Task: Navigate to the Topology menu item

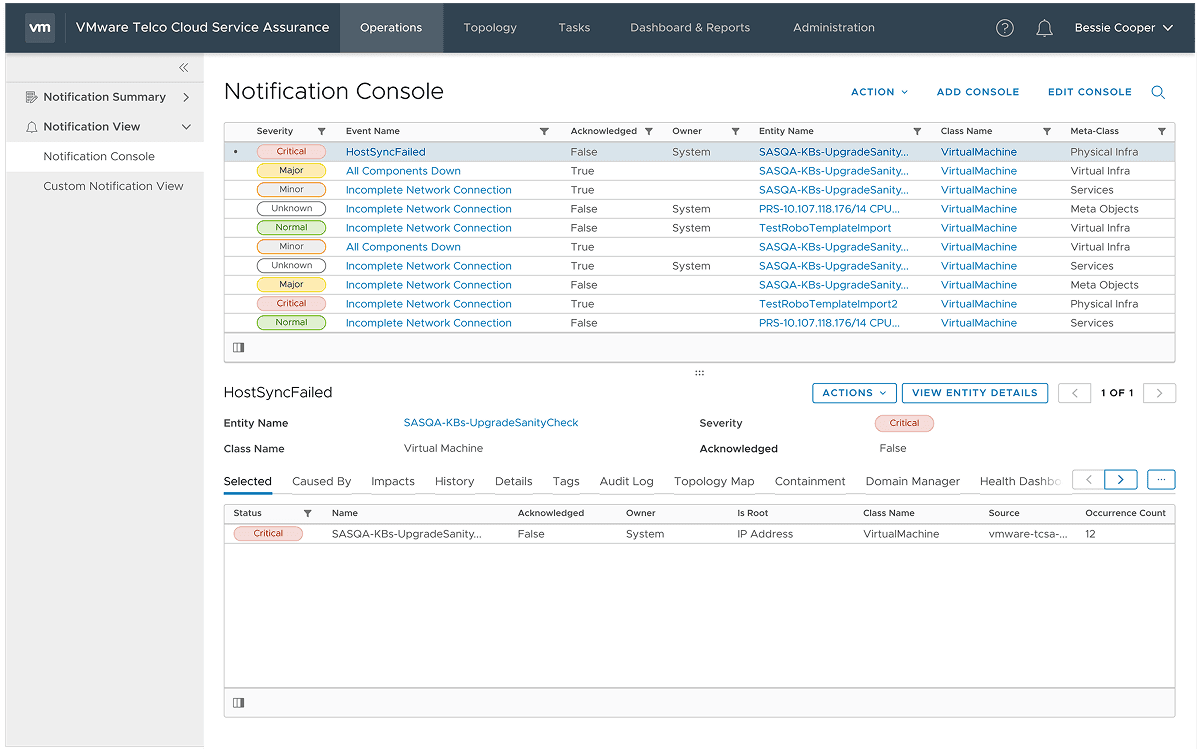Action: [x=489, y=27]
